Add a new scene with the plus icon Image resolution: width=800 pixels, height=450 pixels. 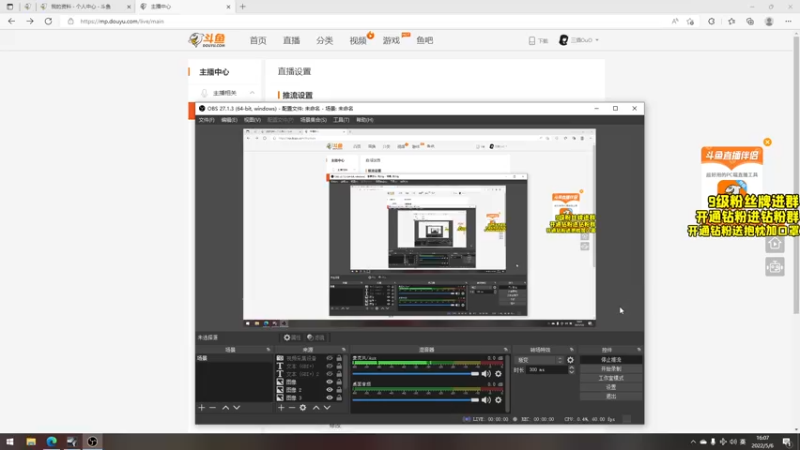[202, 408]
